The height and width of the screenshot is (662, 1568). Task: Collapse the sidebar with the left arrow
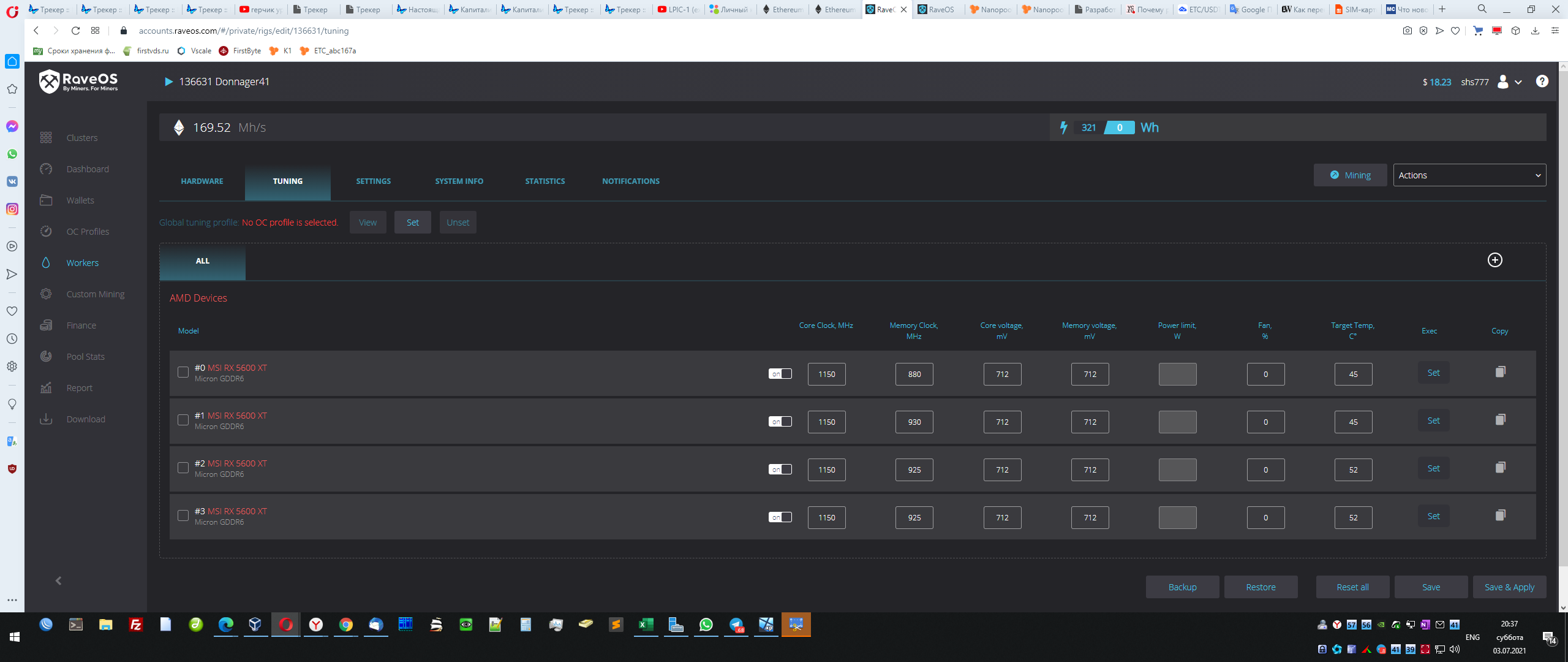tap(59, 581)
